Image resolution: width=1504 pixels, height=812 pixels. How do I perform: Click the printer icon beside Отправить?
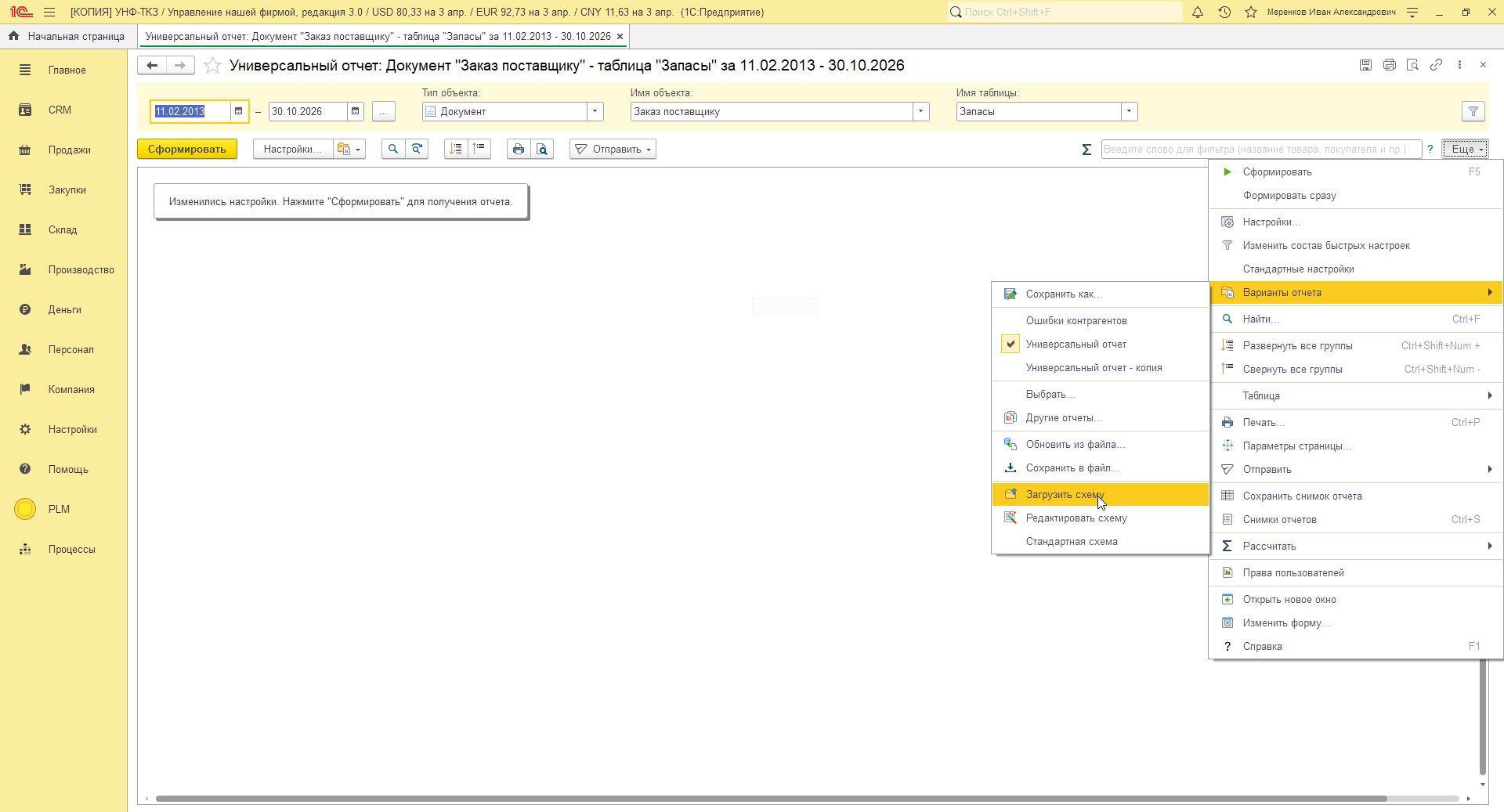pyautogui.click(x=518, y=150)
